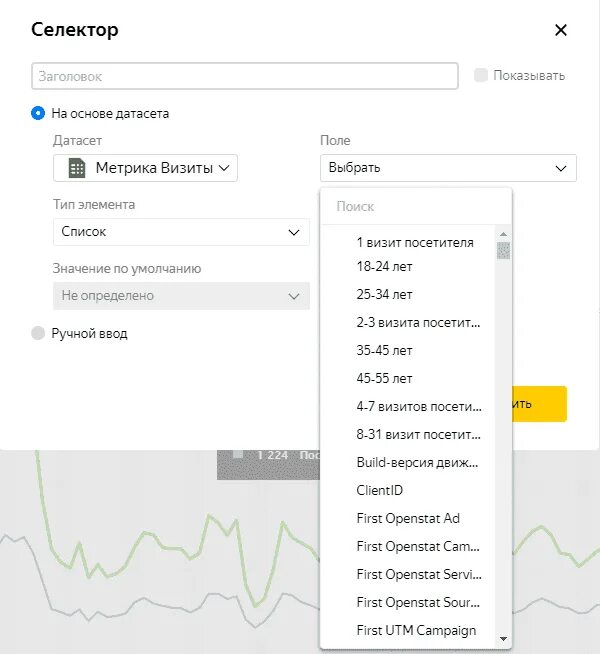Choose the 18-24 лет field option
This screenshot has width=600, height=654.
click(x=385, y=267)
